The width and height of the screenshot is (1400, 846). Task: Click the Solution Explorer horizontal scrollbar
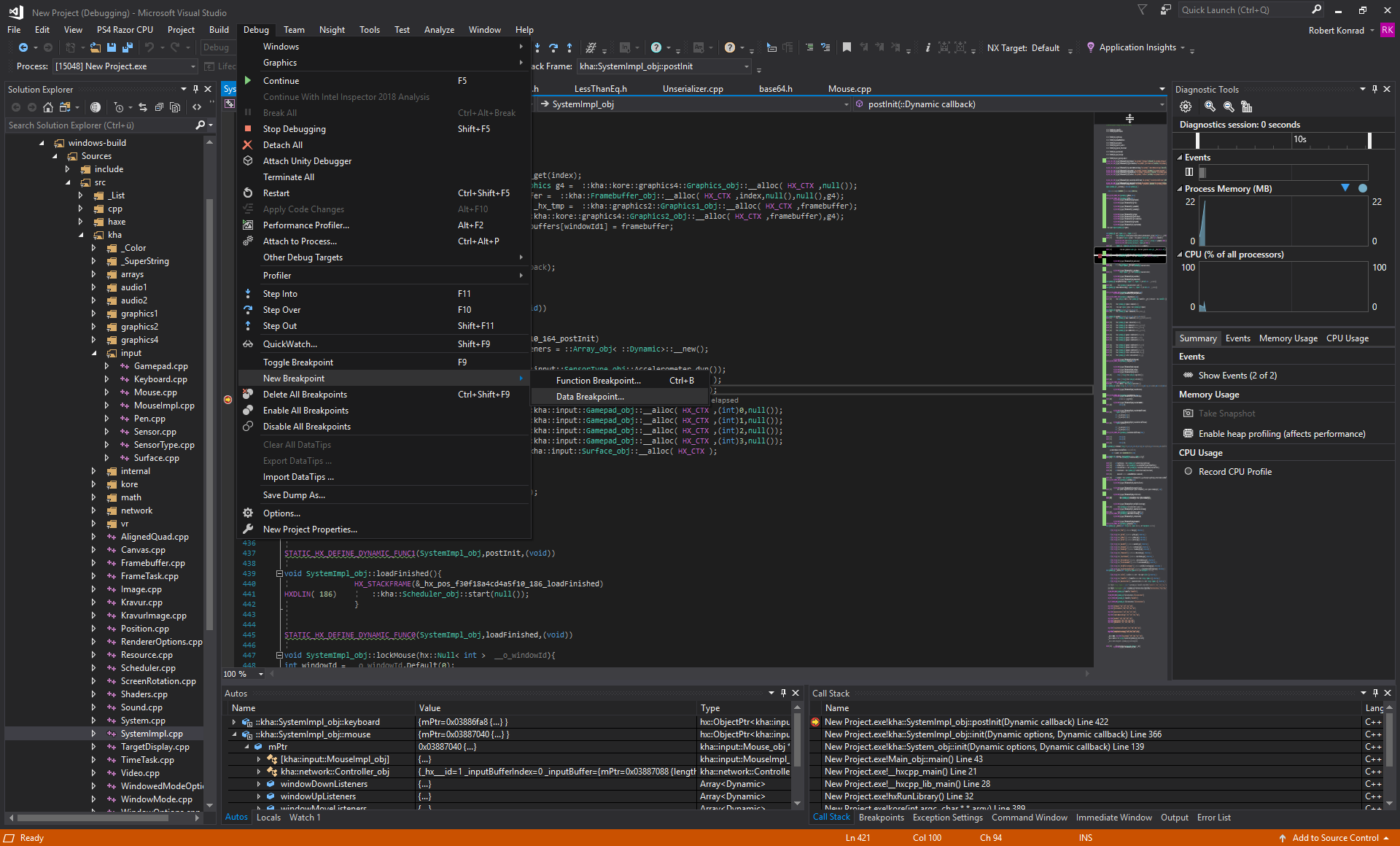click(x=93, y=818)
